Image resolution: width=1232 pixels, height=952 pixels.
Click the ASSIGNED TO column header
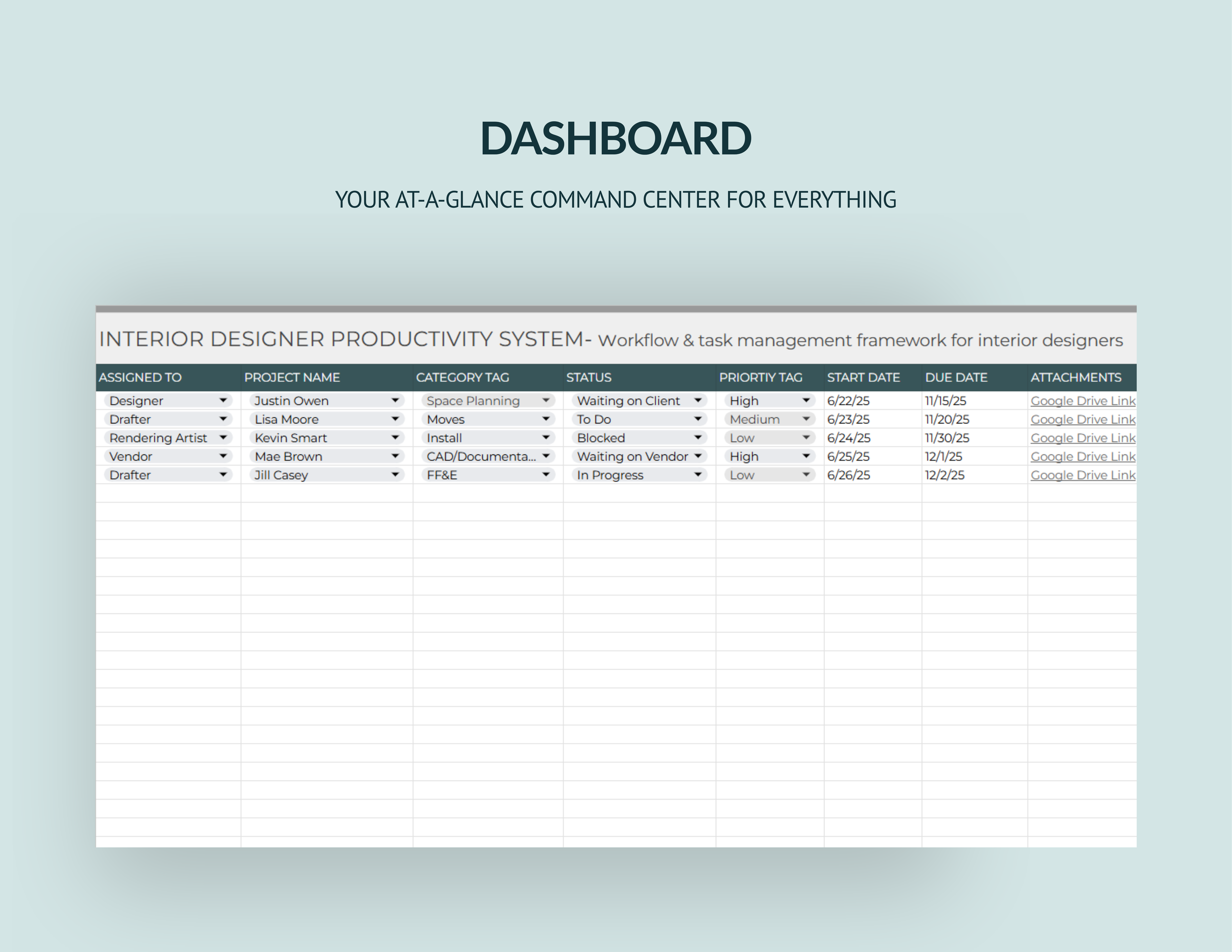(140, 377)
